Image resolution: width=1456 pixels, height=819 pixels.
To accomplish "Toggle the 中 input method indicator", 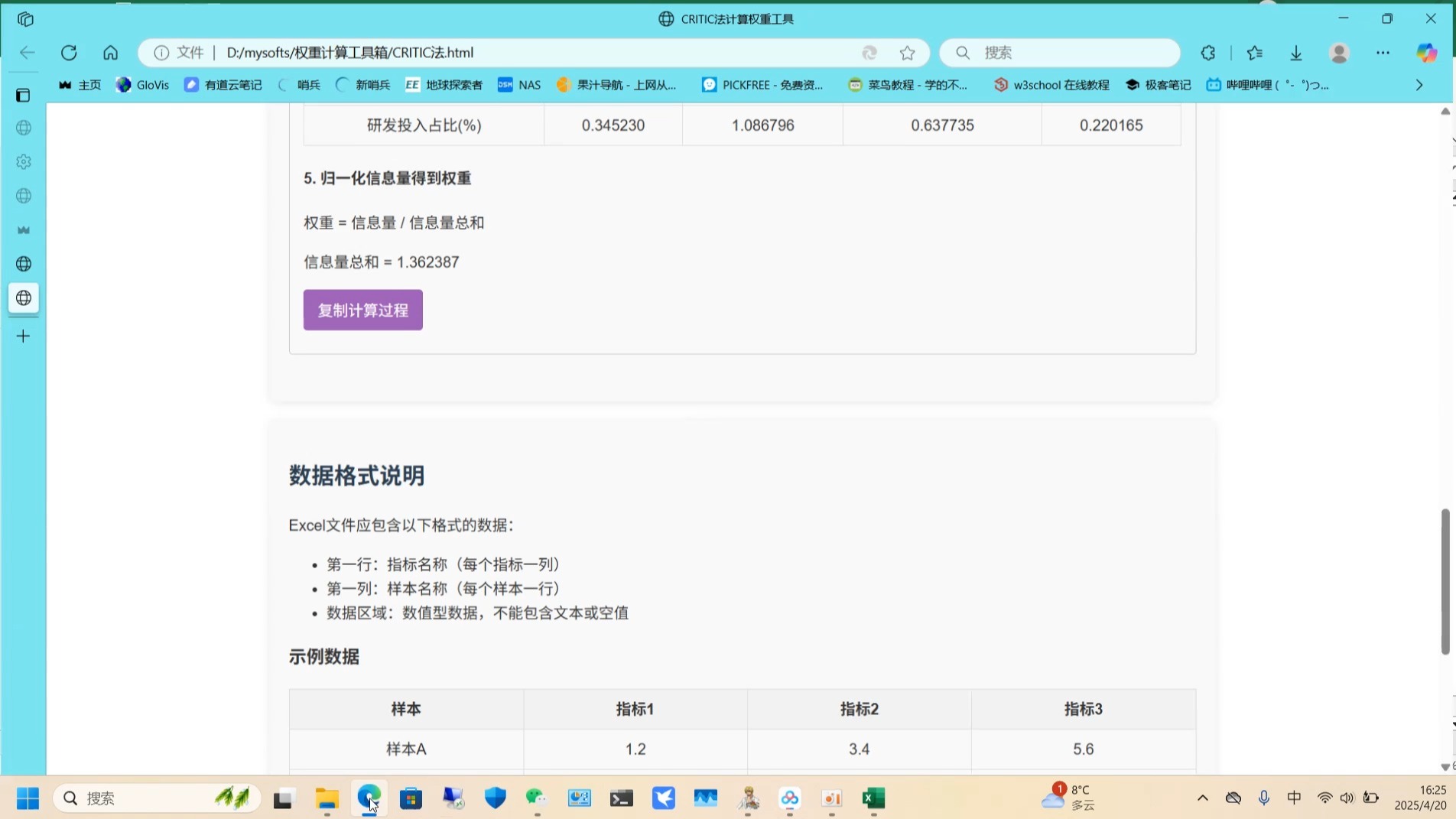I will coord(1294,798).
